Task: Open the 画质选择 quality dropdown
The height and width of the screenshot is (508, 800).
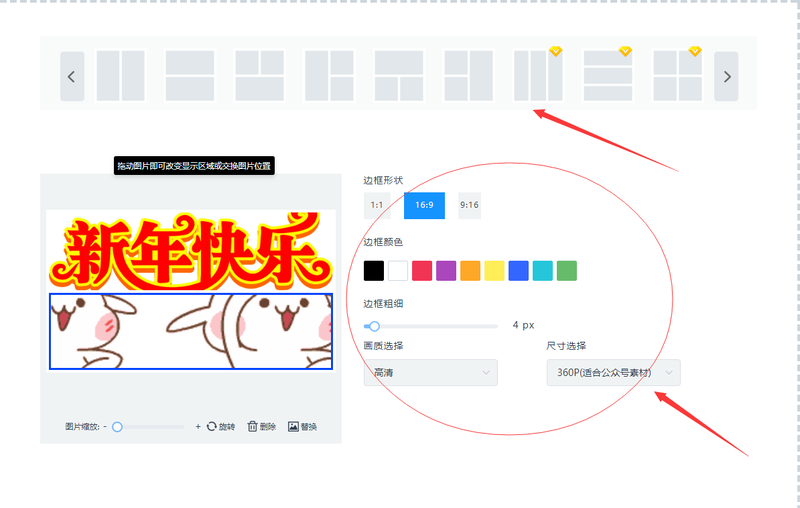Action: (431, 372)
